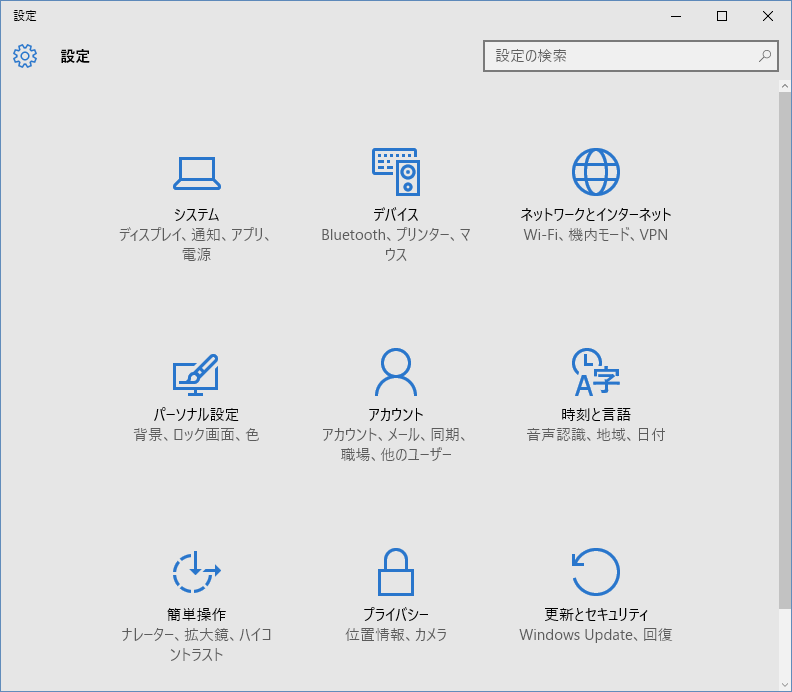Click the システム label text
Screen dimensions: 792x692
coord(196,215)
